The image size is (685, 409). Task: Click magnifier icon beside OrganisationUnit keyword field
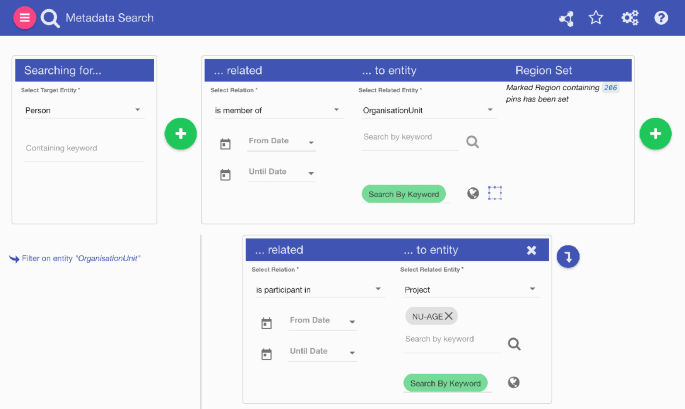tap(472, 142)
